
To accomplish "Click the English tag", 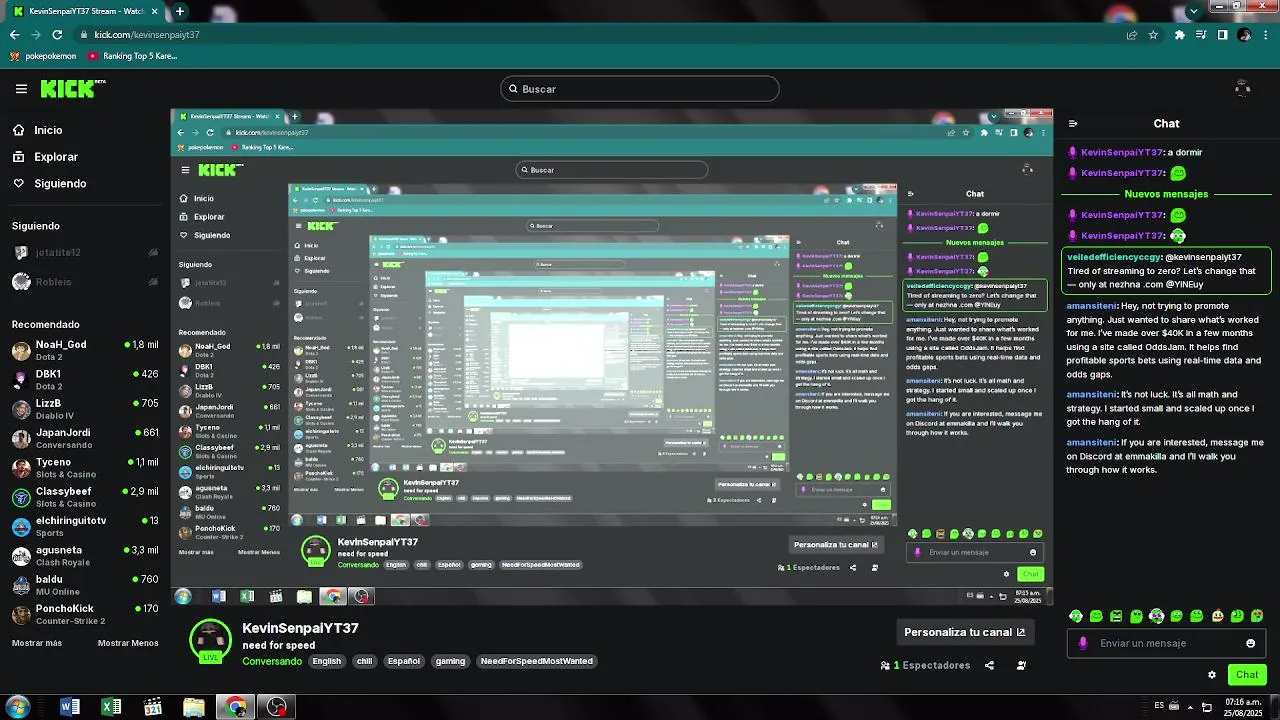I will pyautogui.click(x=327, y=661).
